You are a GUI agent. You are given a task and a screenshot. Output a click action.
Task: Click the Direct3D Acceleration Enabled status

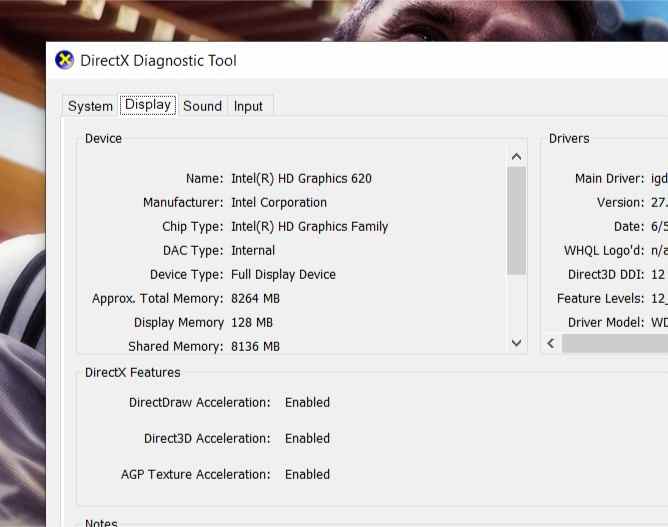(307, 438)
